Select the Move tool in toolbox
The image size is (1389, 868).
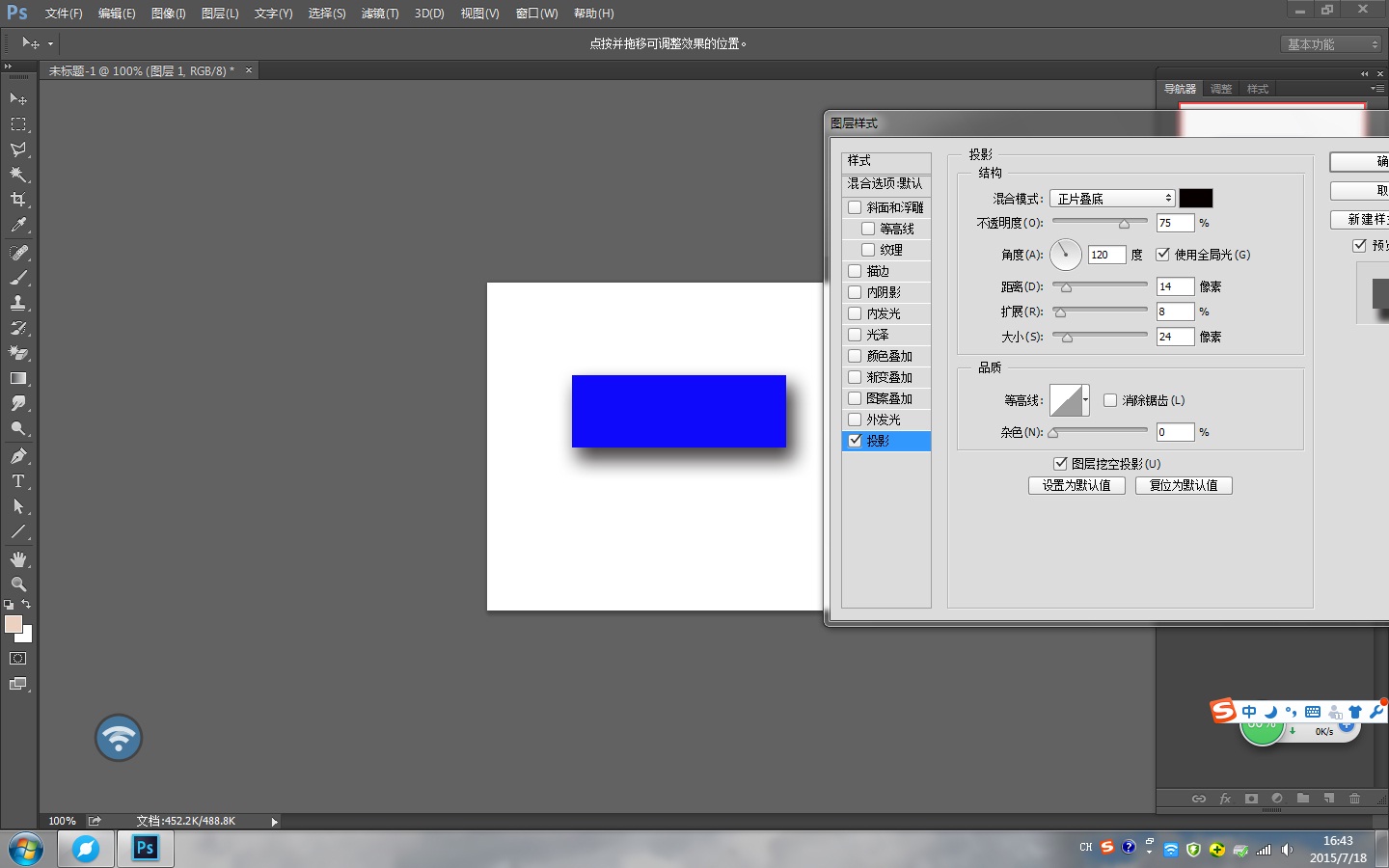coord(18,98)
